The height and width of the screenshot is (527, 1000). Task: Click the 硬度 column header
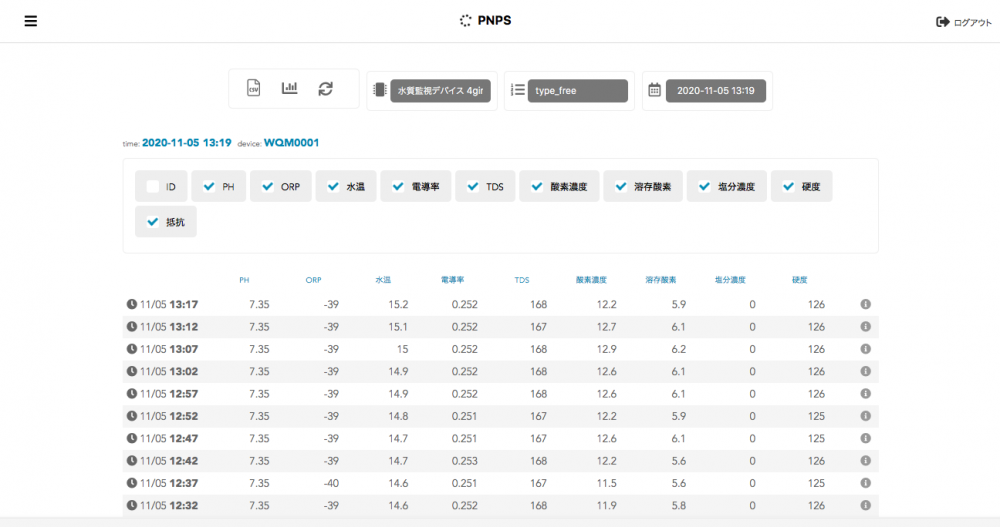click(x=800, y=280)
